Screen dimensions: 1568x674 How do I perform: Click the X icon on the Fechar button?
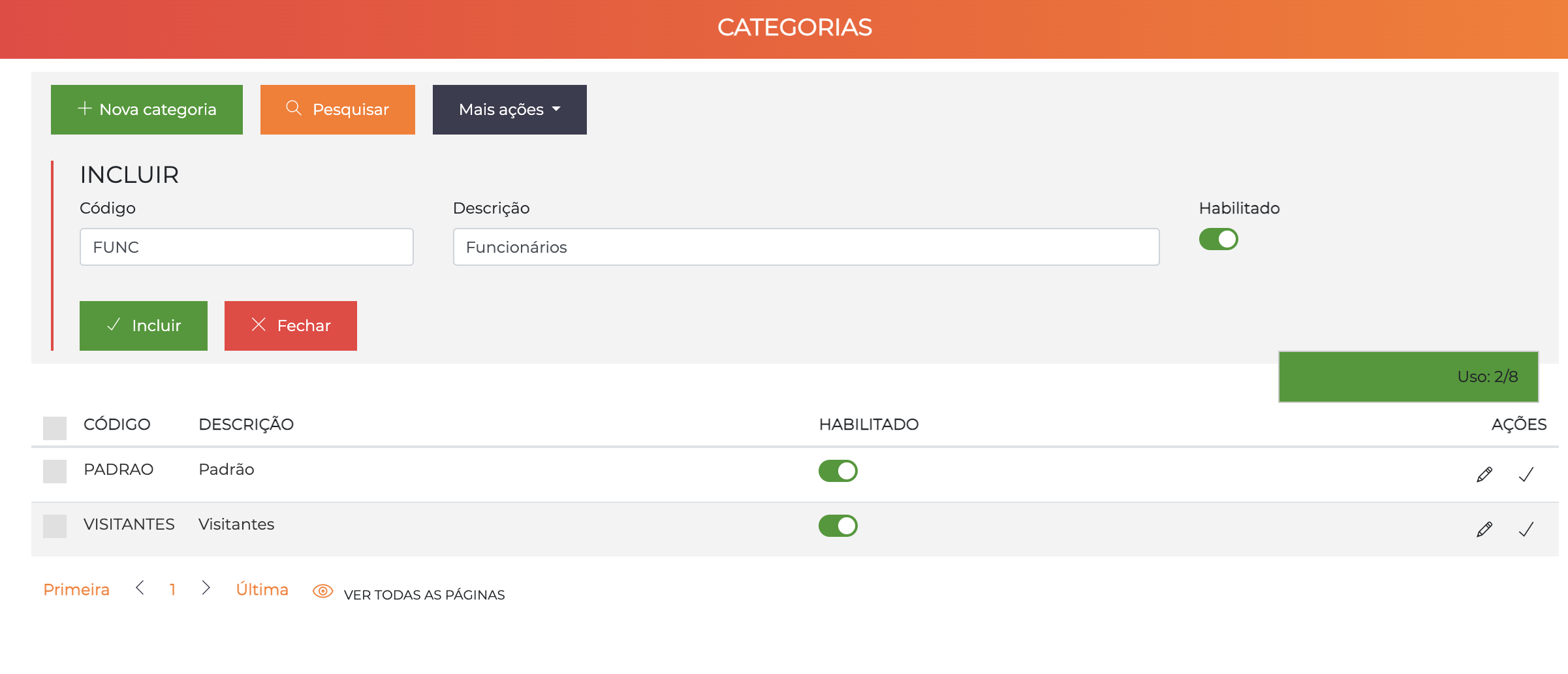coord(259,325)
